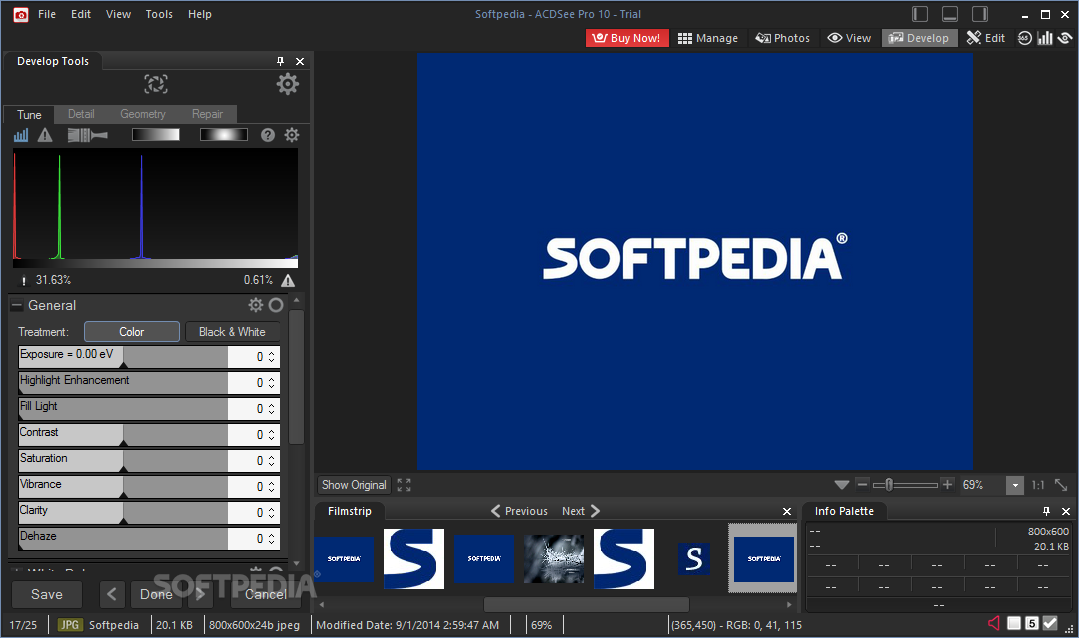Viewport: 1079px width, 638px height.
Task: Switch to Edit mode
Action: (x=985, y=38)
